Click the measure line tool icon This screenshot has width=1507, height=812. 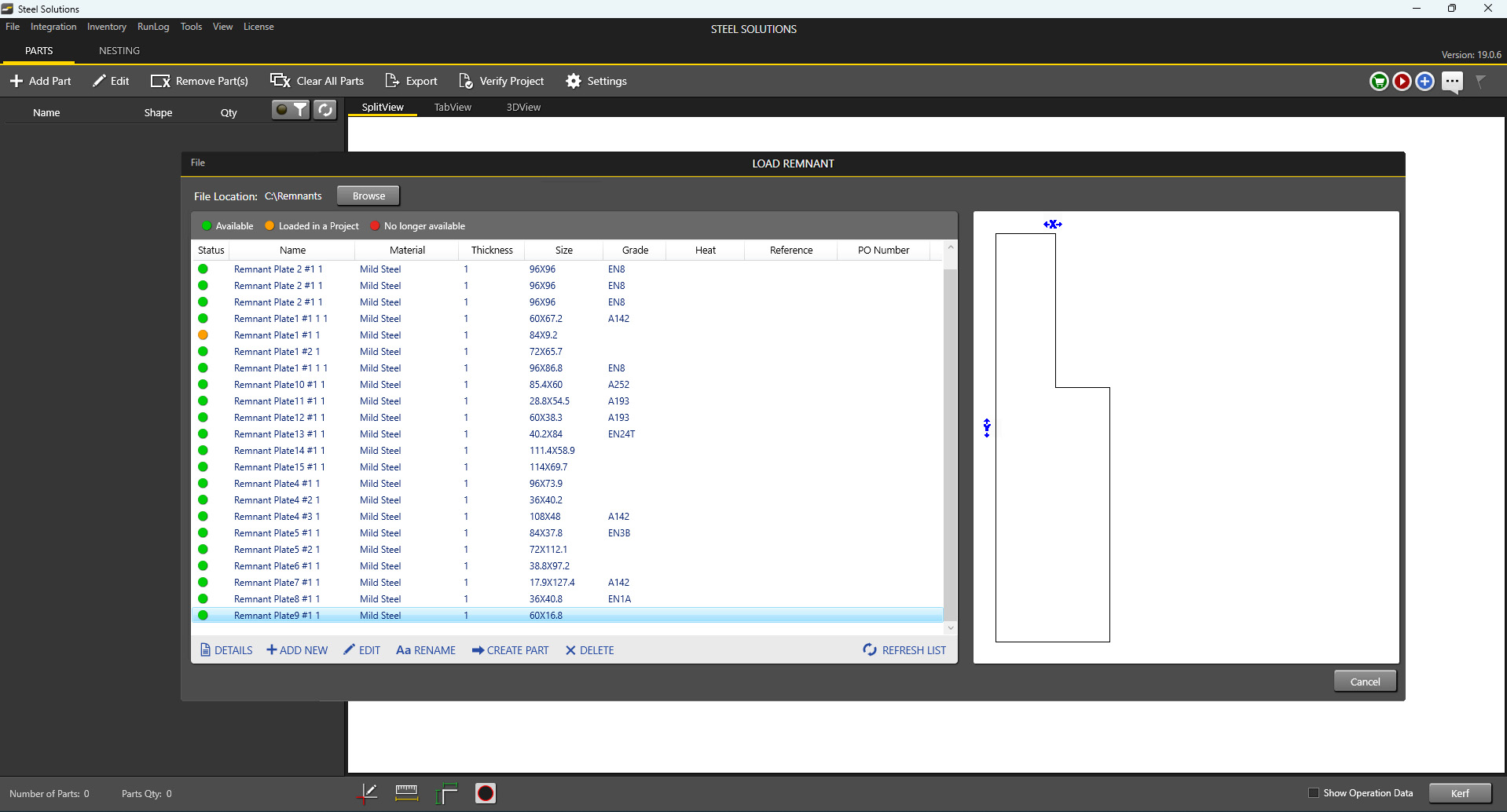click(x=367, y=793)
